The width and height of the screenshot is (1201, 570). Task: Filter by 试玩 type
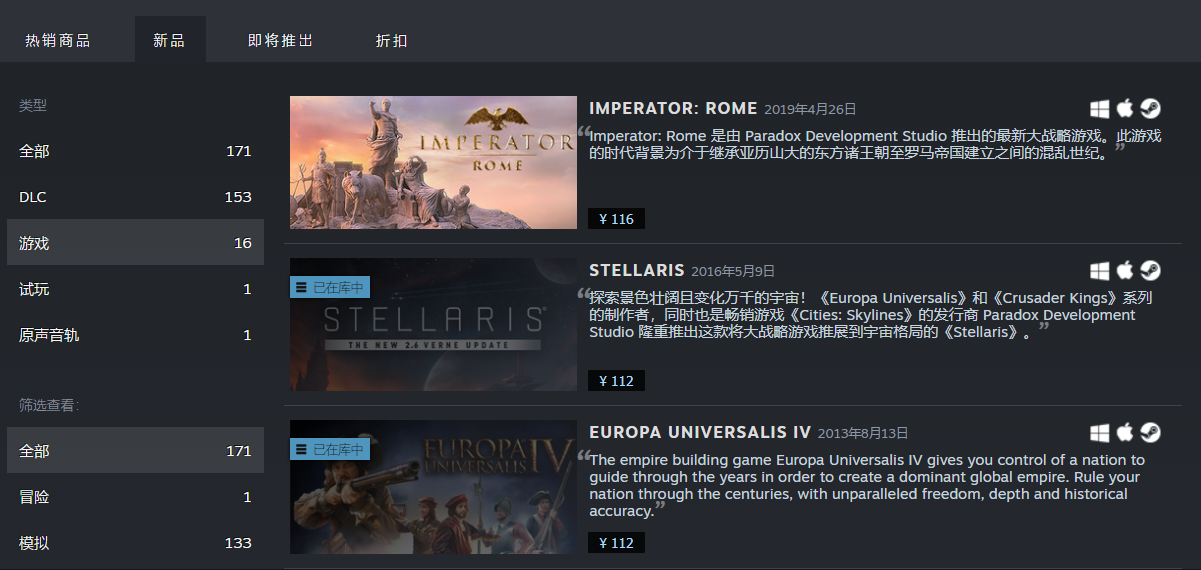[135, 289]
